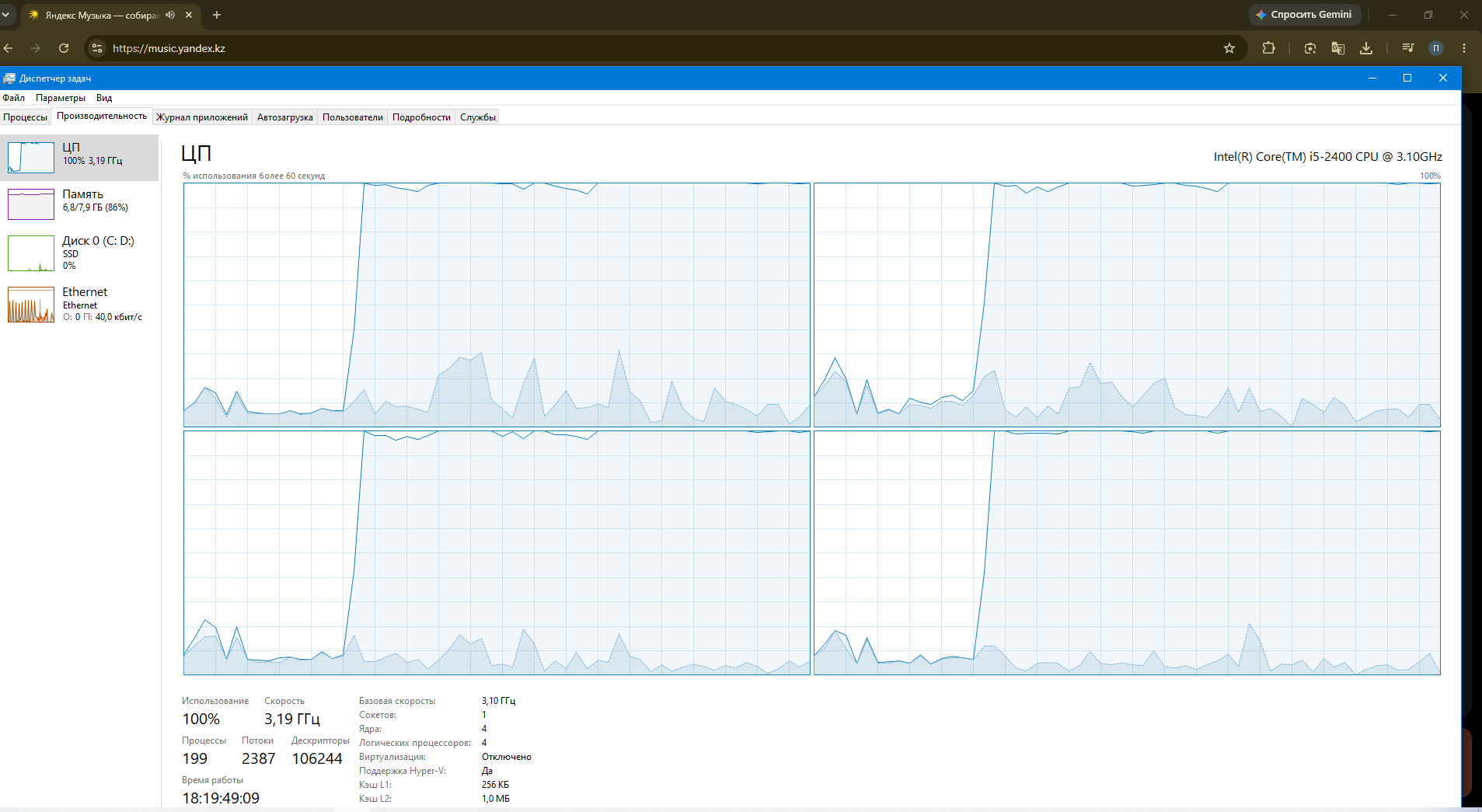1482x812 pixels.
Task: Click the music.yandex.kz address bar
Action: (x=661, y=48)
